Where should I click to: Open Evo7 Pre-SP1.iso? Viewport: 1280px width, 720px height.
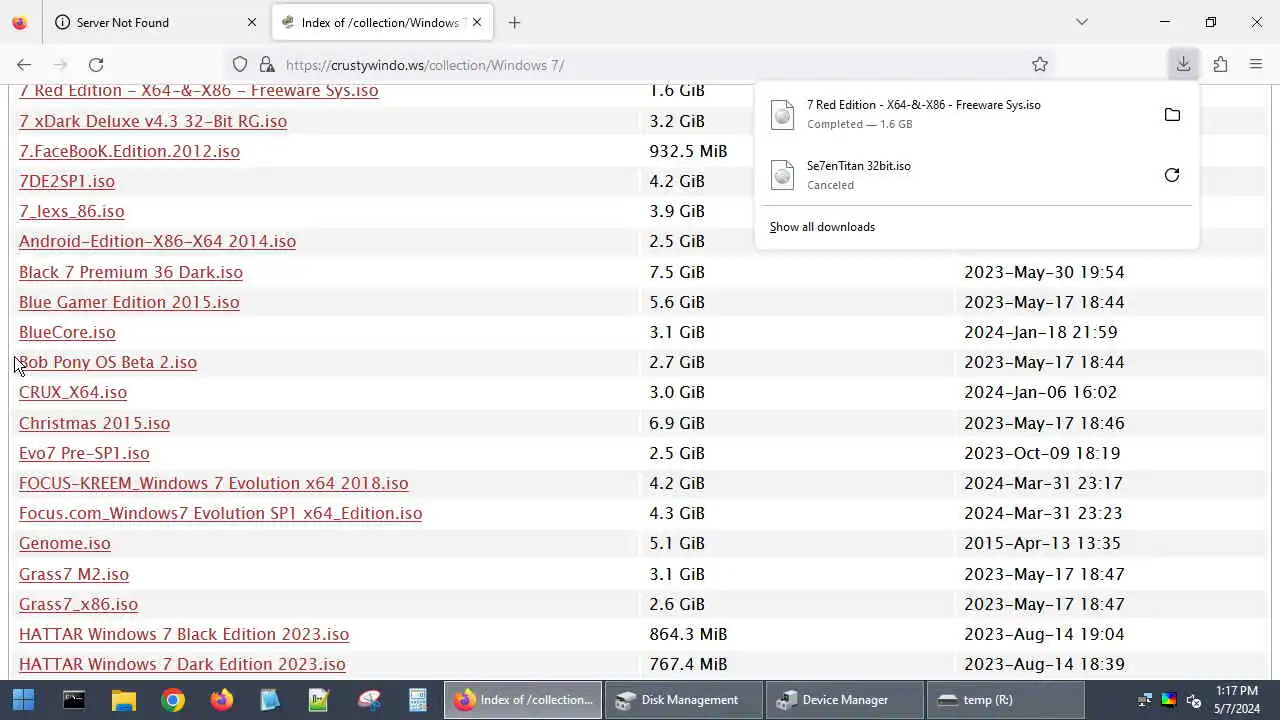click(x=84, y=453)
